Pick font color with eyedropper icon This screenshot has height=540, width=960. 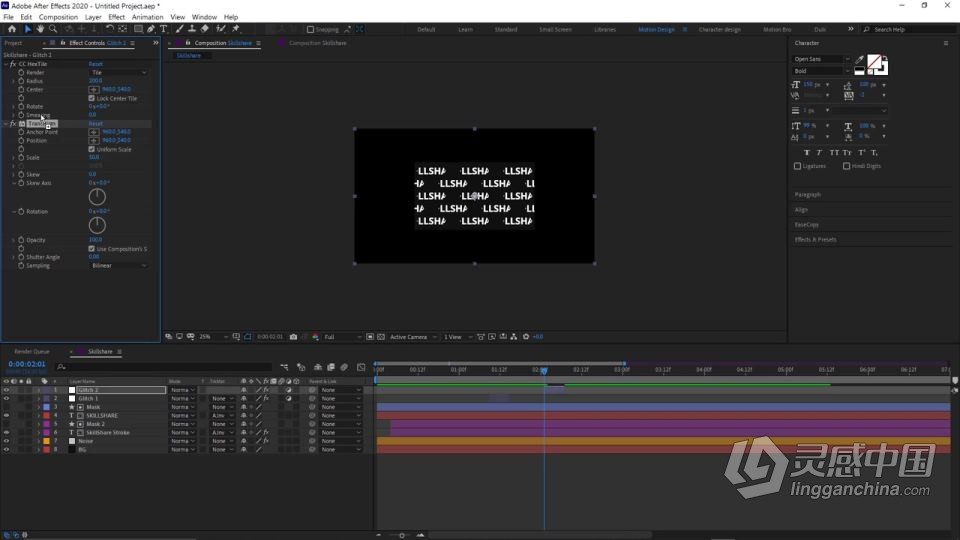coord(859,60)
